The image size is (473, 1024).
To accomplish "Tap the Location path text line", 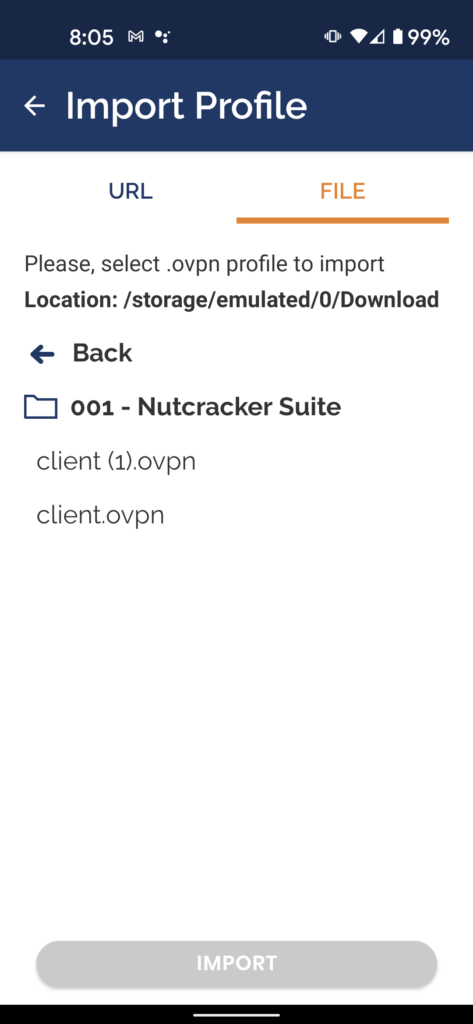I will pyautogui.click(x=231, y=300).
